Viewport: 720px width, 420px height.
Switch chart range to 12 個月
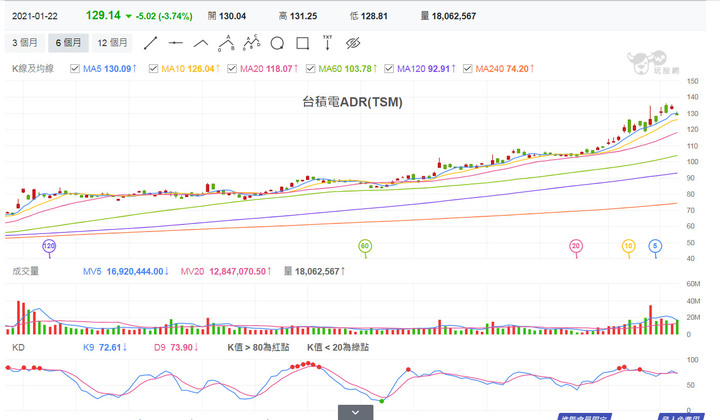click(x=112, y=43)
